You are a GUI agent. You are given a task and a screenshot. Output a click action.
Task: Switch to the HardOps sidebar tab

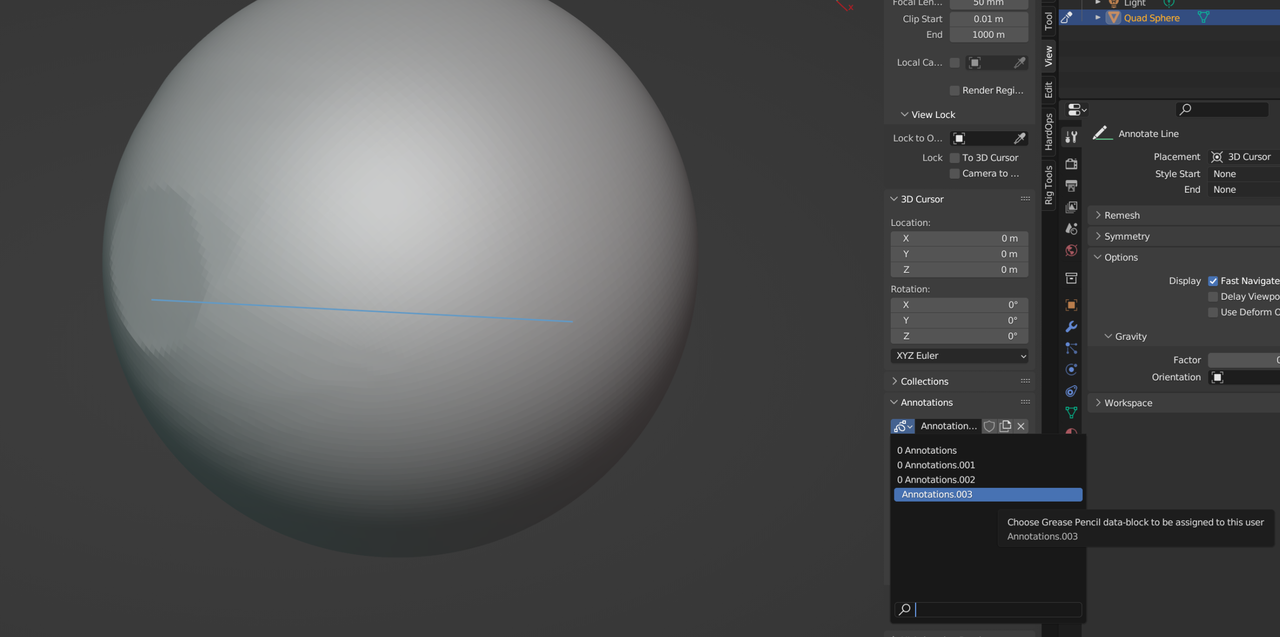click(x=1049, y=132)
